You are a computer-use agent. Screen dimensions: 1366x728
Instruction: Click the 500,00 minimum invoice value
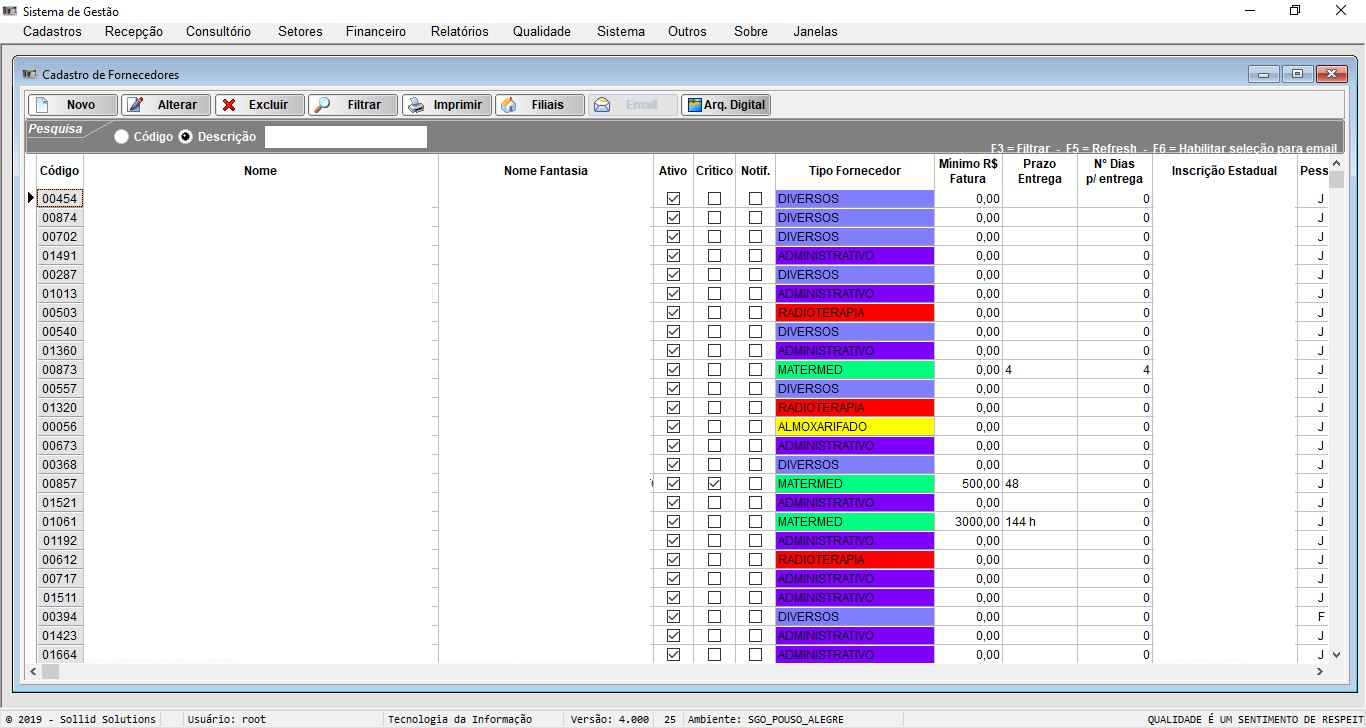968,484
